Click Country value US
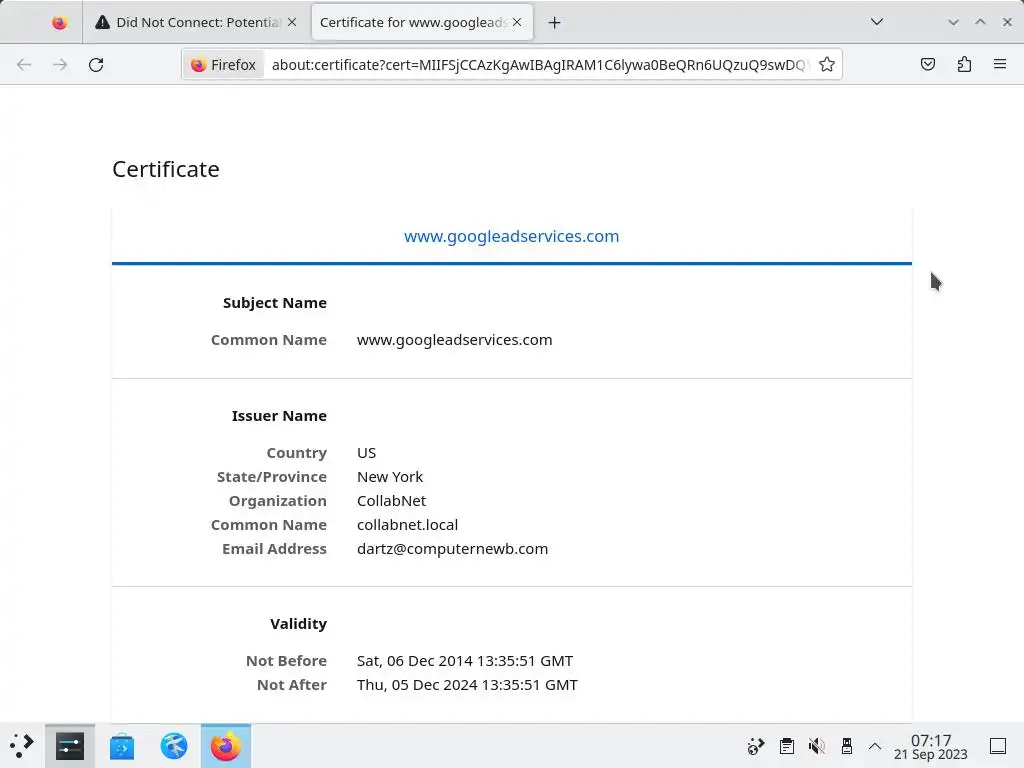 [x=366, y=453]
